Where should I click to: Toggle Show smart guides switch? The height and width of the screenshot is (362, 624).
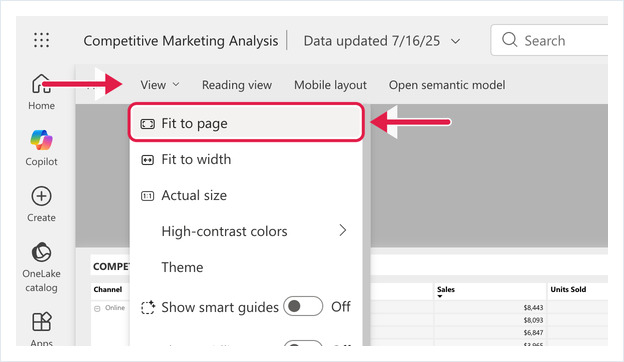coord(303,306)
